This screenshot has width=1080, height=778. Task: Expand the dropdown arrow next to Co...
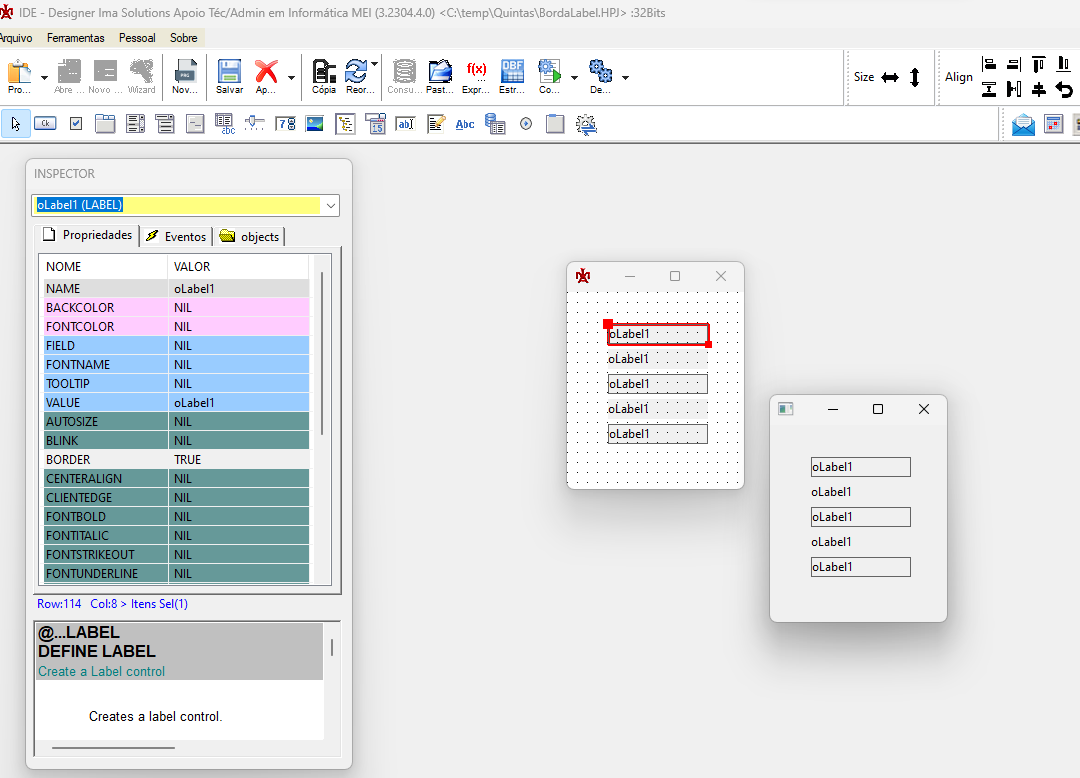(574, 77)
